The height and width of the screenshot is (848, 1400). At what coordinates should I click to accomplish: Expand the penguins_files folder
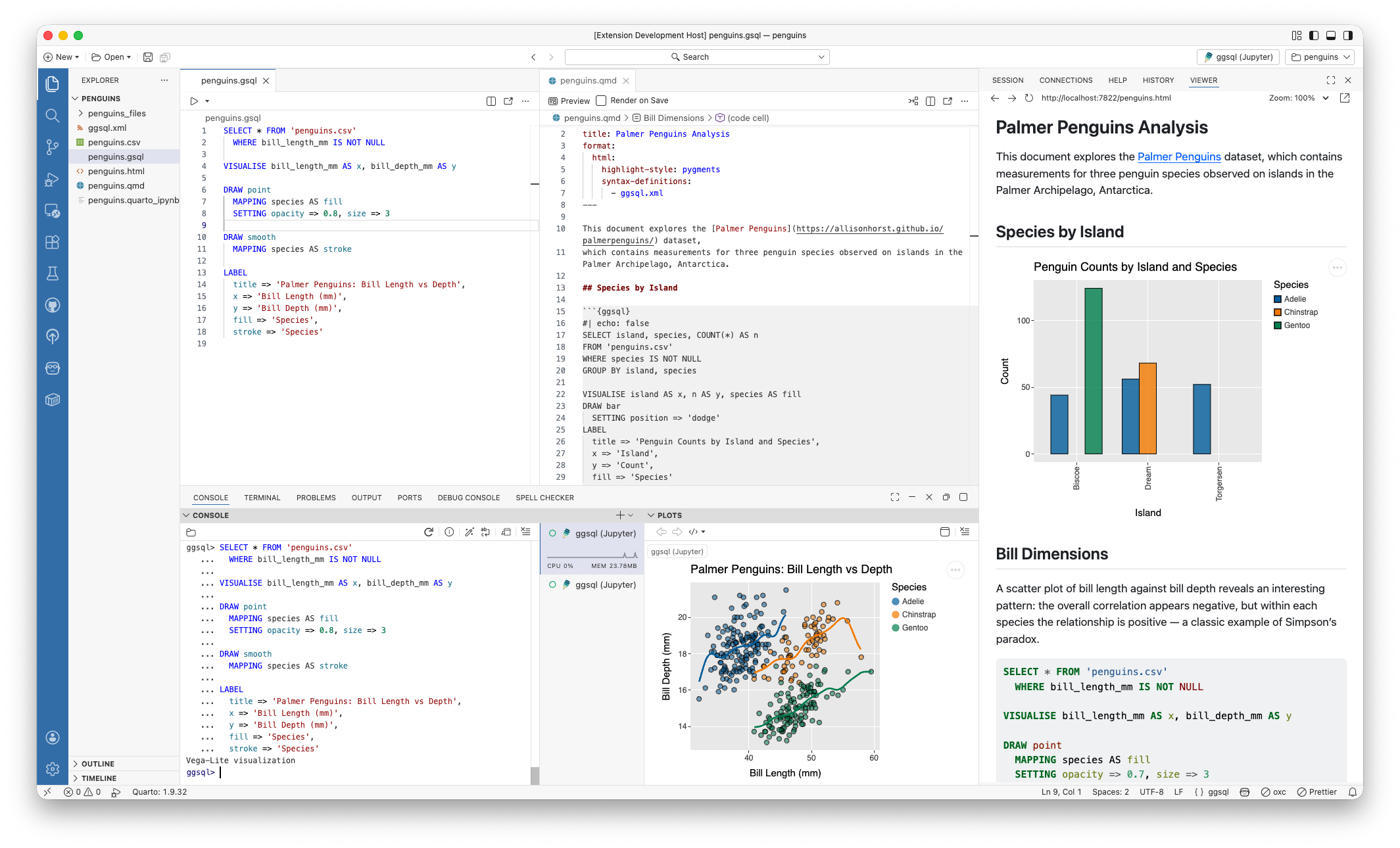pos(116,113)
